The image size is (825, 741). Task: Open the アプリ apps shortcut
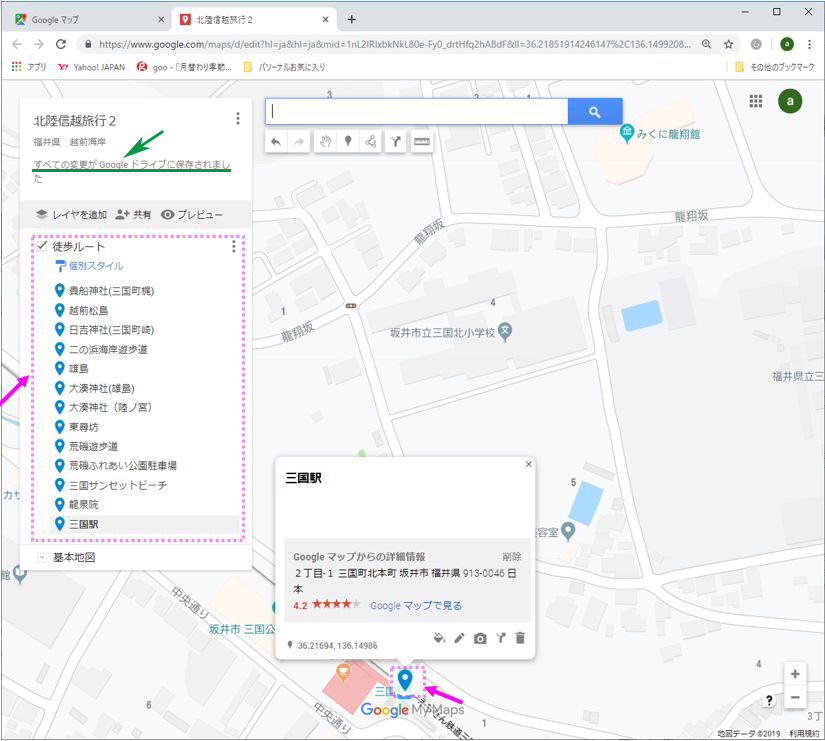coord(29,67)
